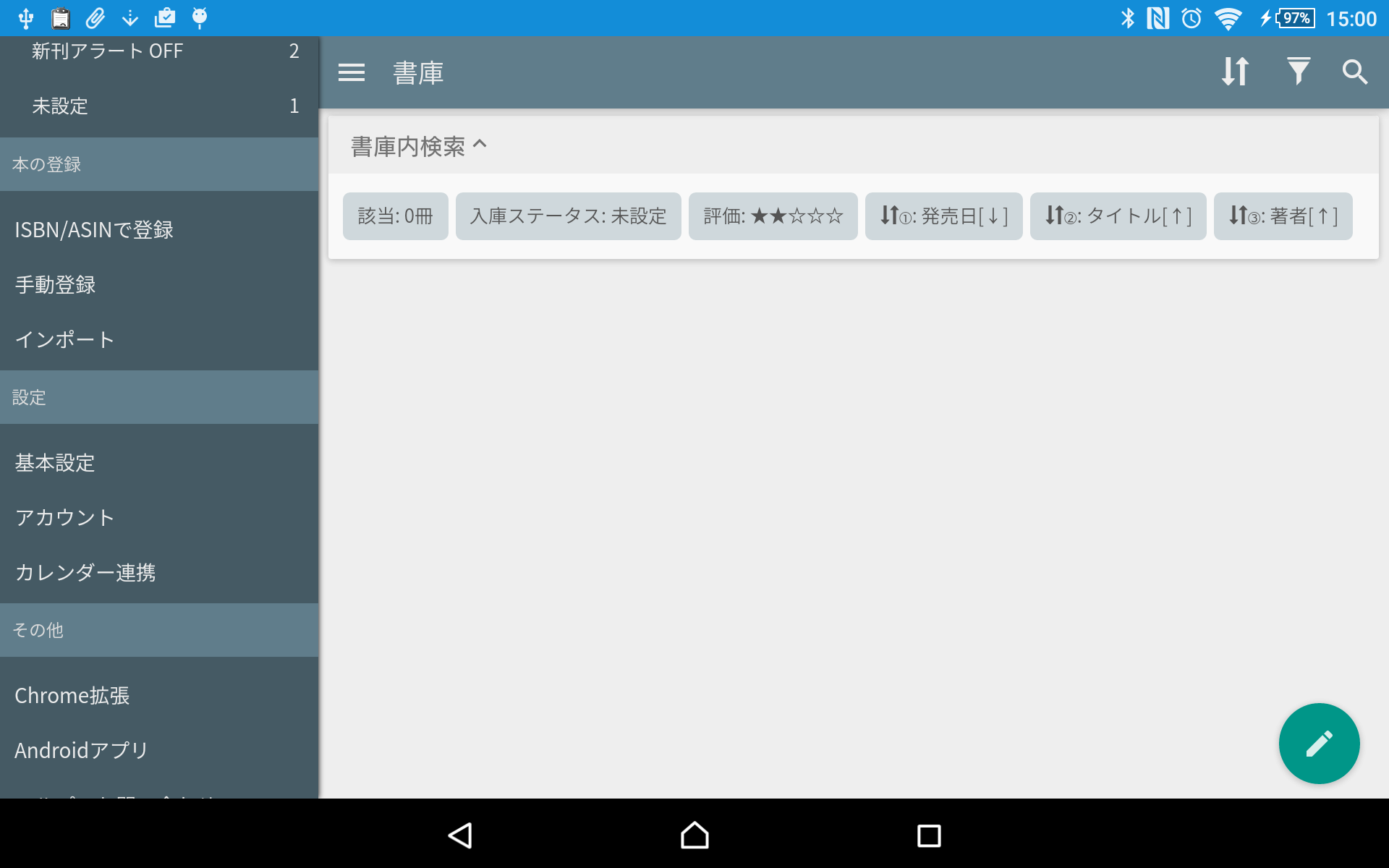Image resolution: width=1389 pixels, height=868 pixels.
Task: Click the search magnifier icon
Action: pos(1354,72)
